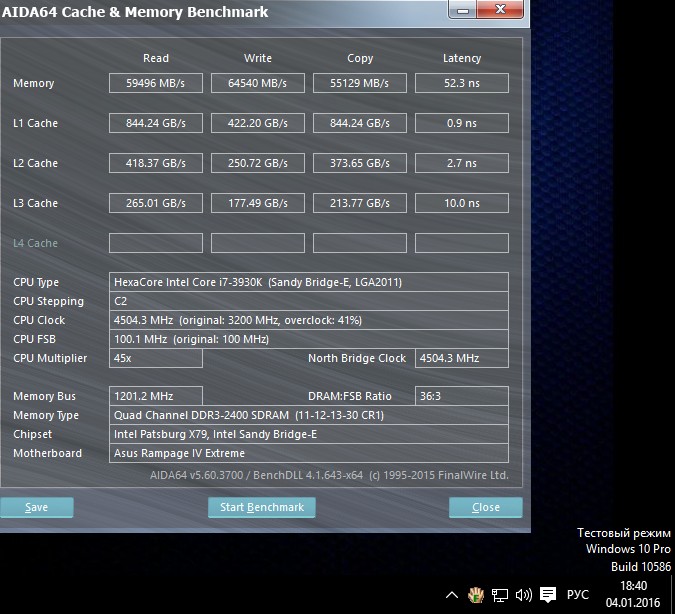Click the AIDA64 v5.60.3700 version text
Image resolution: width=675 pixels, height=614 pixels.
[329, 475]
